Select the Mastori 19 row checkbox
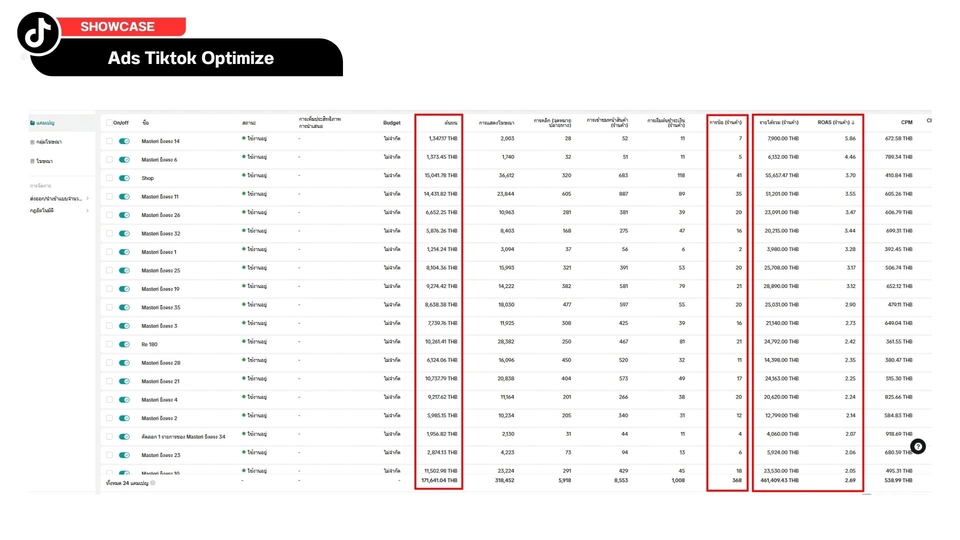This screenshot has height=540, width=960. (x=109, y=289)
